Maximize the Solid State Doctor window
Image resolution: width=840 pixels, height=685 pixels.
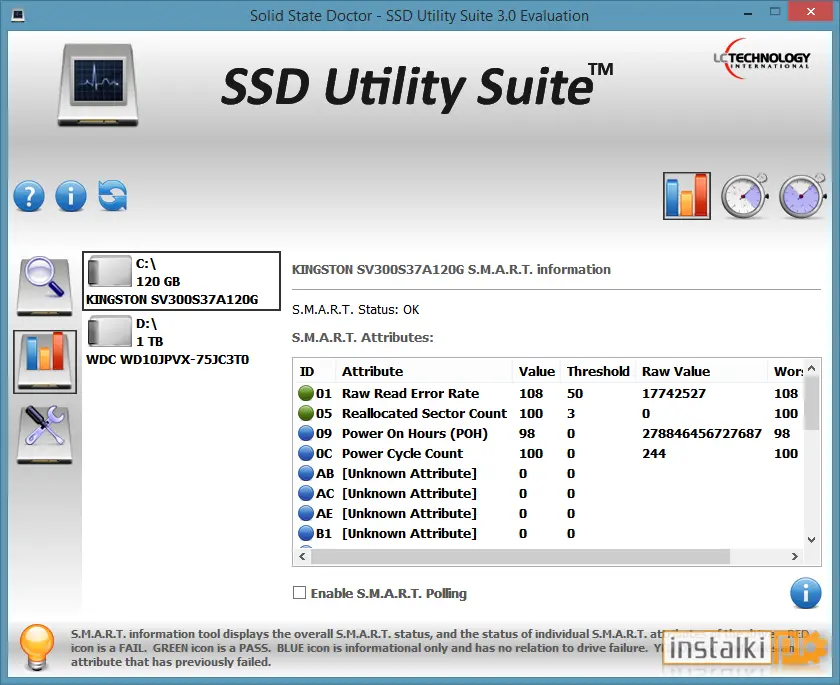pyautogui.click(x=775, y=12)
